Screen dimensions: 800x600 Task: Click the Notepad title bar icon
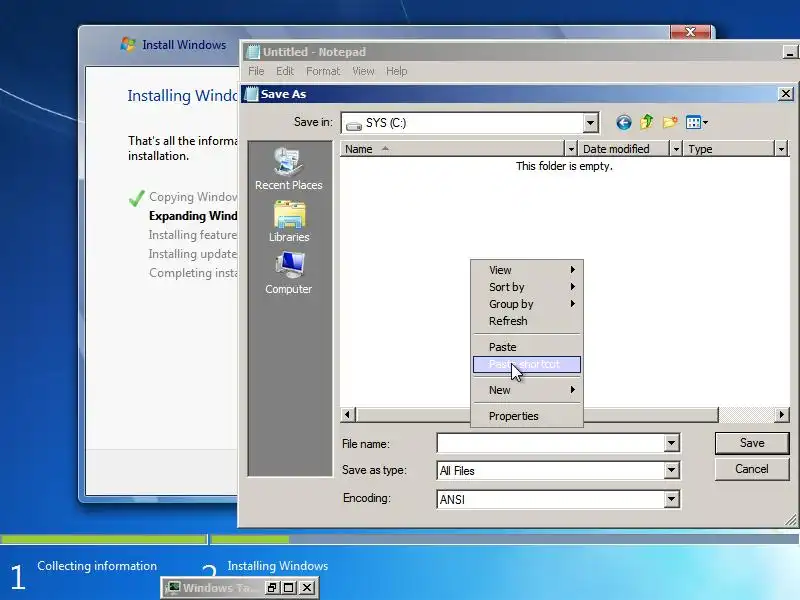coord(254,52)
